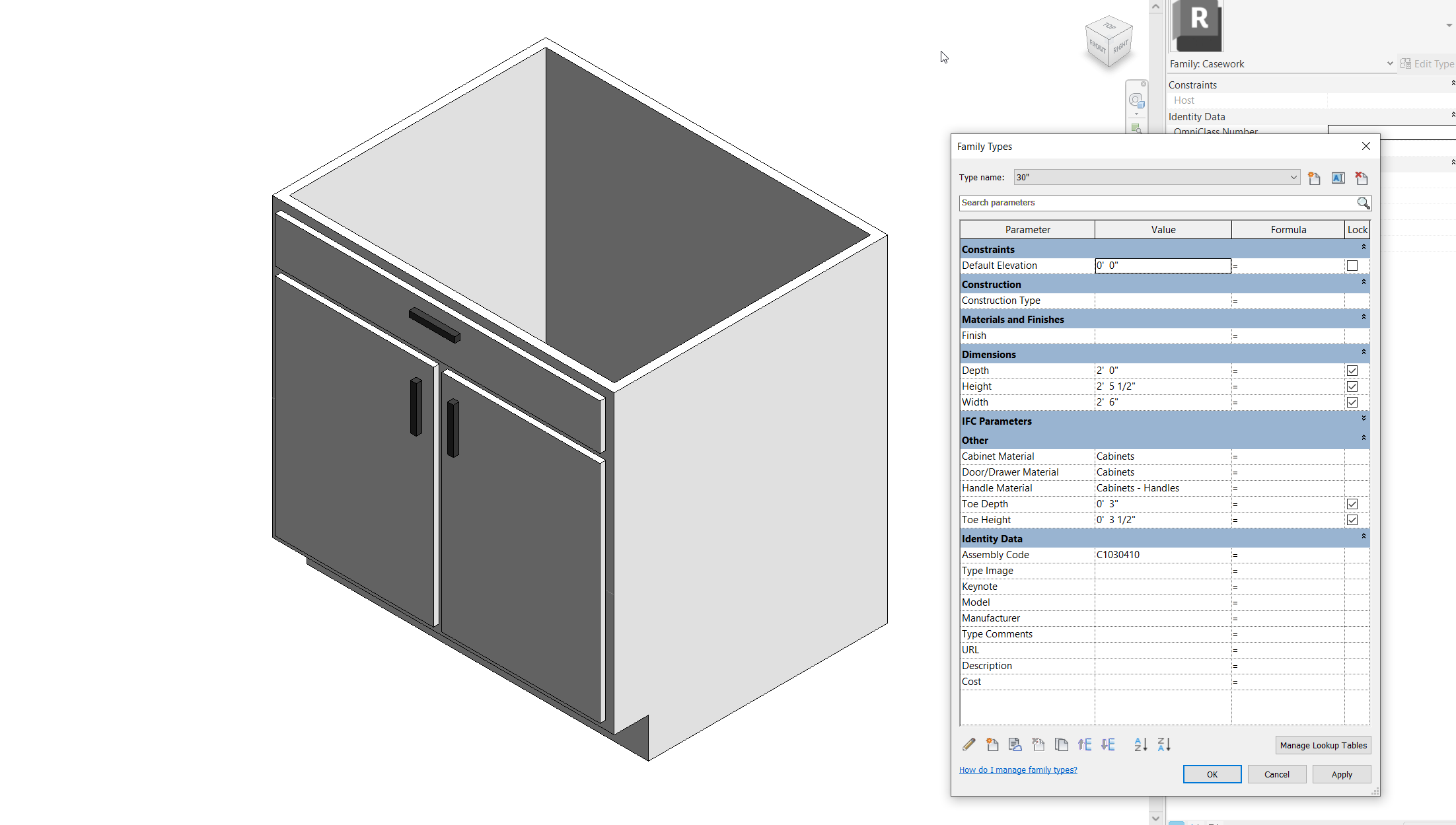
Task: Move selected parameter down
Action: pyautogui.click(x=1108, y=744)
